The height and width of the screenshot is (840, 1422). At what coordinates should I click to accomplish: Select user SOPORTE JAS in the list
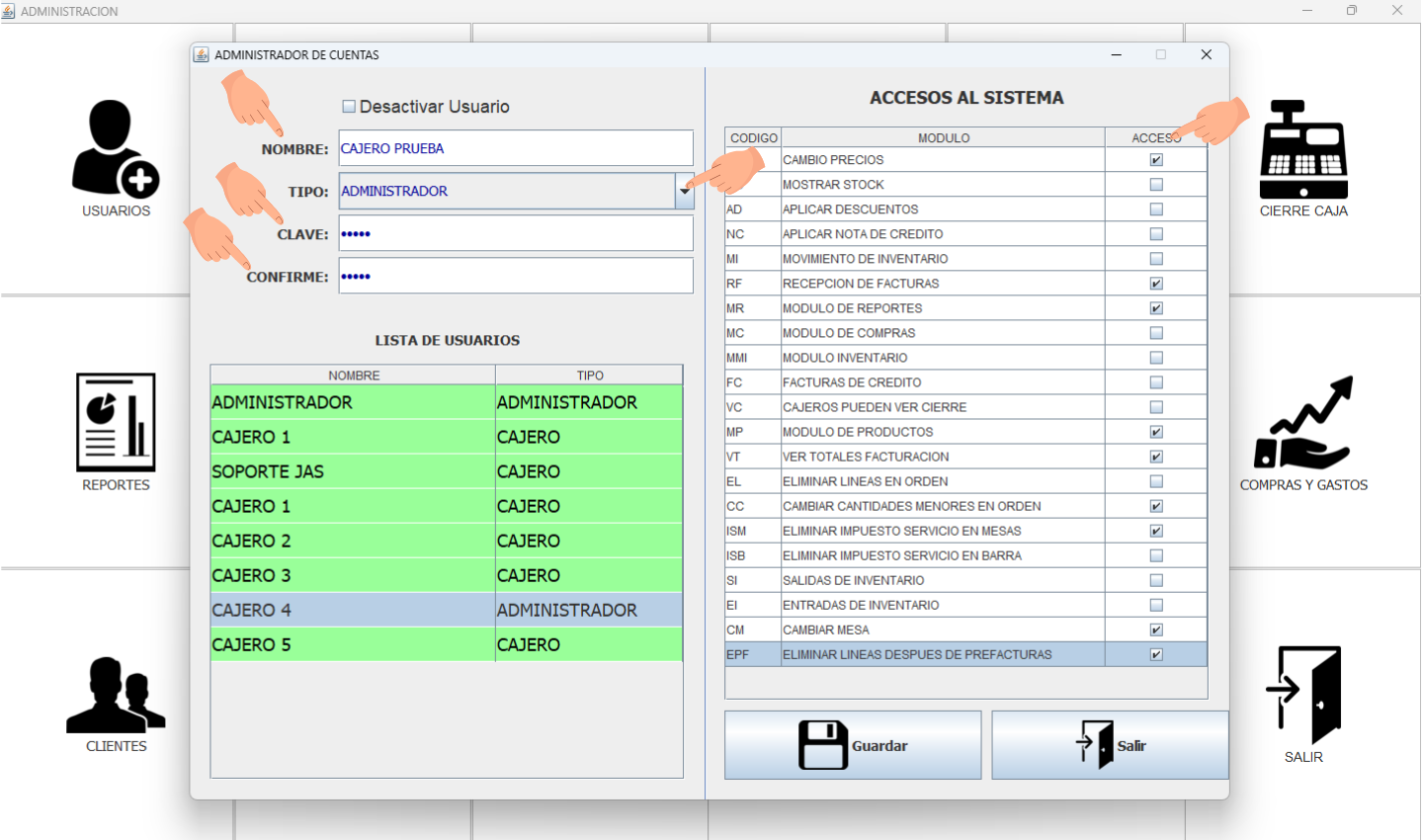[x=352, y=471]
